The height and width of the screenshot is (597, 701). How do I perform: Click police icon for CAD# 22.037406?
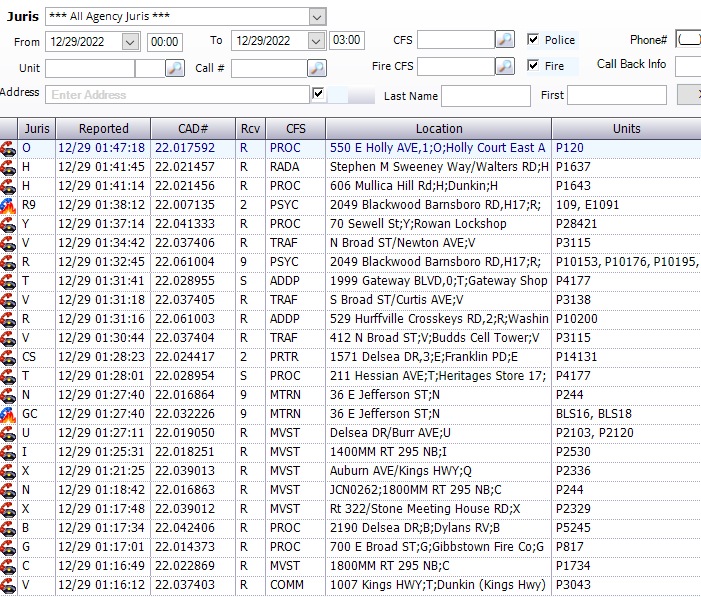click(x=8, y=243)
